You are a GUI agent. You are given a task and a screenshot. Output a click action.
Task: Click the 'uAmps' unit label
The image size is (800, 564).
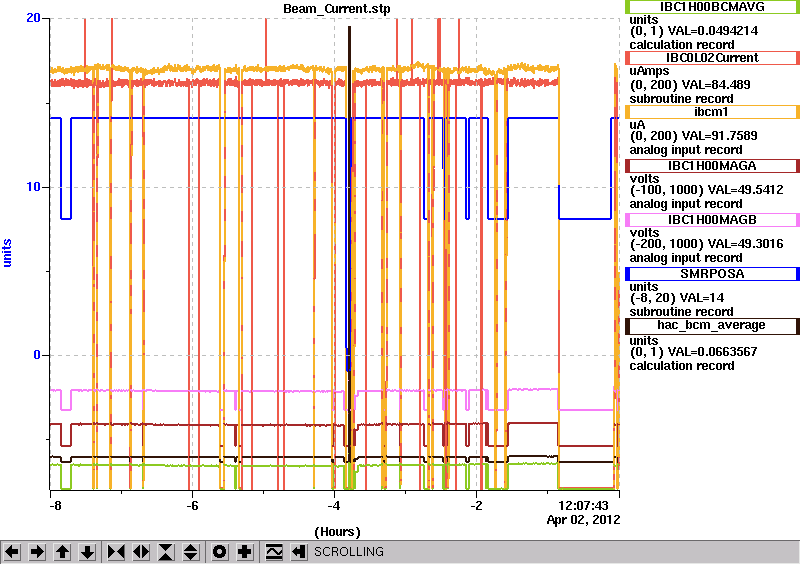(649, 71)
